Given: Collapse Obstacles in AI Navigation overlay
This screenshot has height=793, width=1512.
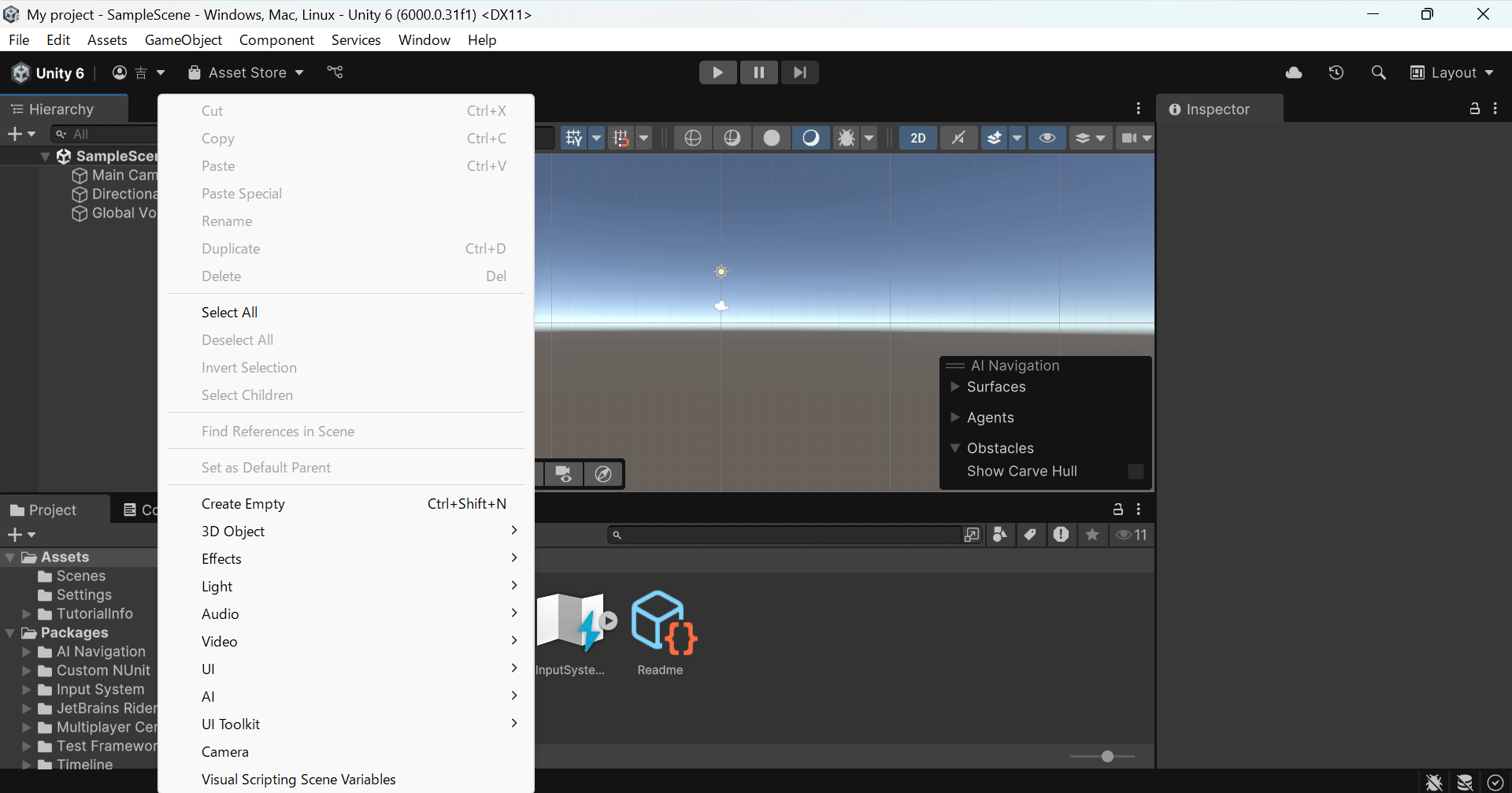Looking at the screenshot, I should [955, 448].
